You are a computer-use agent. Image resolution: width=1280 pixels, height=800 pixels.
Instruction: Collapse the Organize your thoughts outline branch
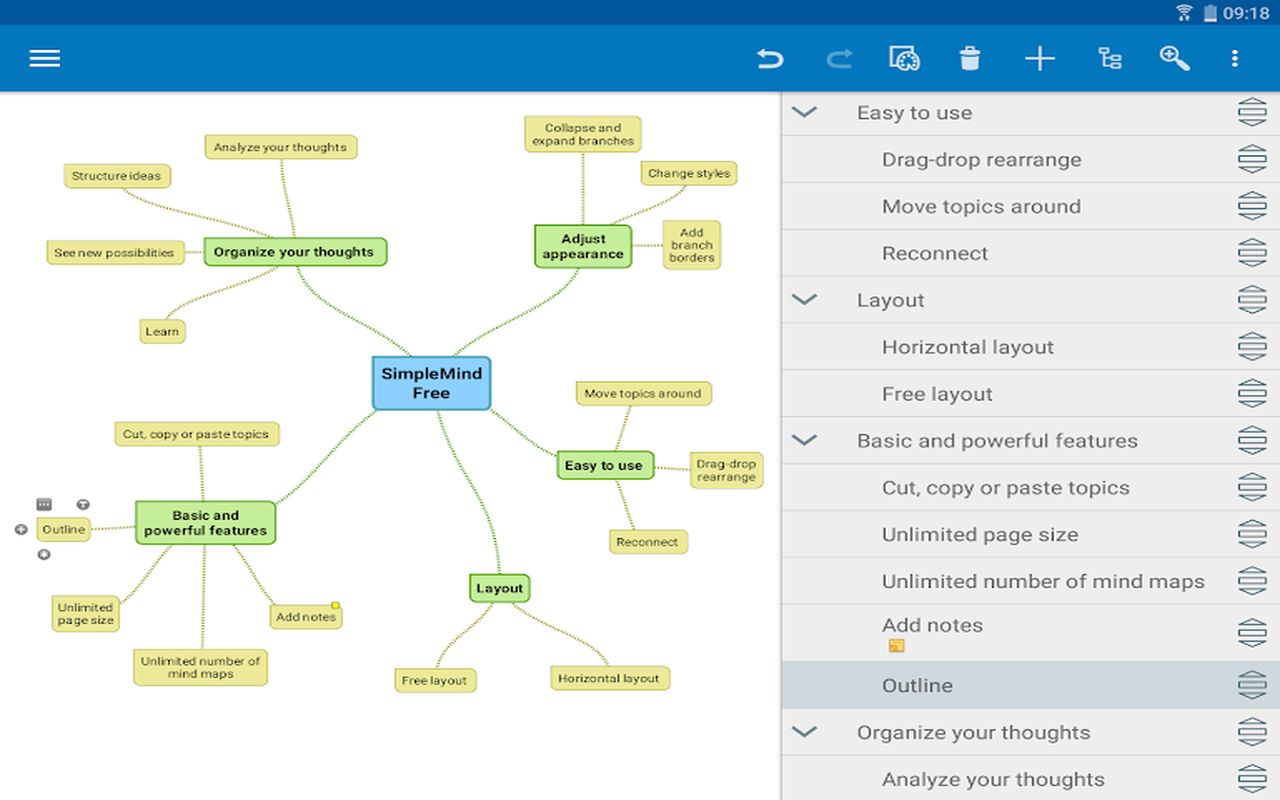[x=804, y=733]
